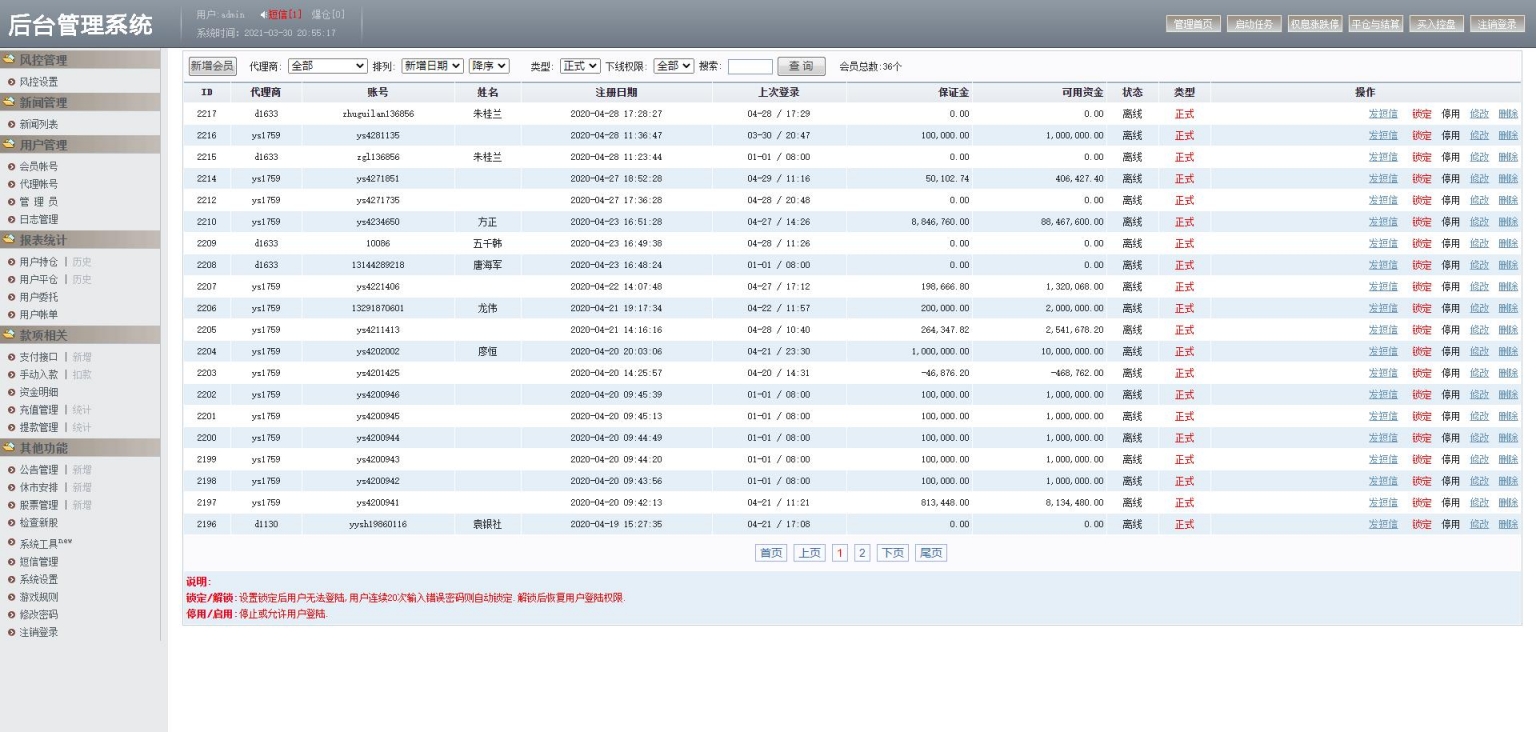
Task: Click the bullet icon next to 系统设置
Action: click(11, 580)
